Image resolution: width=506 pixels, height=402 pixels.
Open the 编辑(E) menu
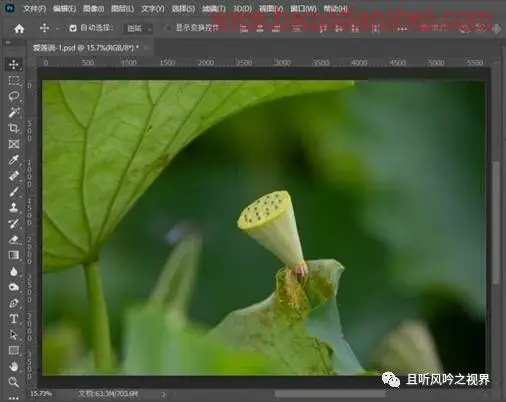(64, 9)
